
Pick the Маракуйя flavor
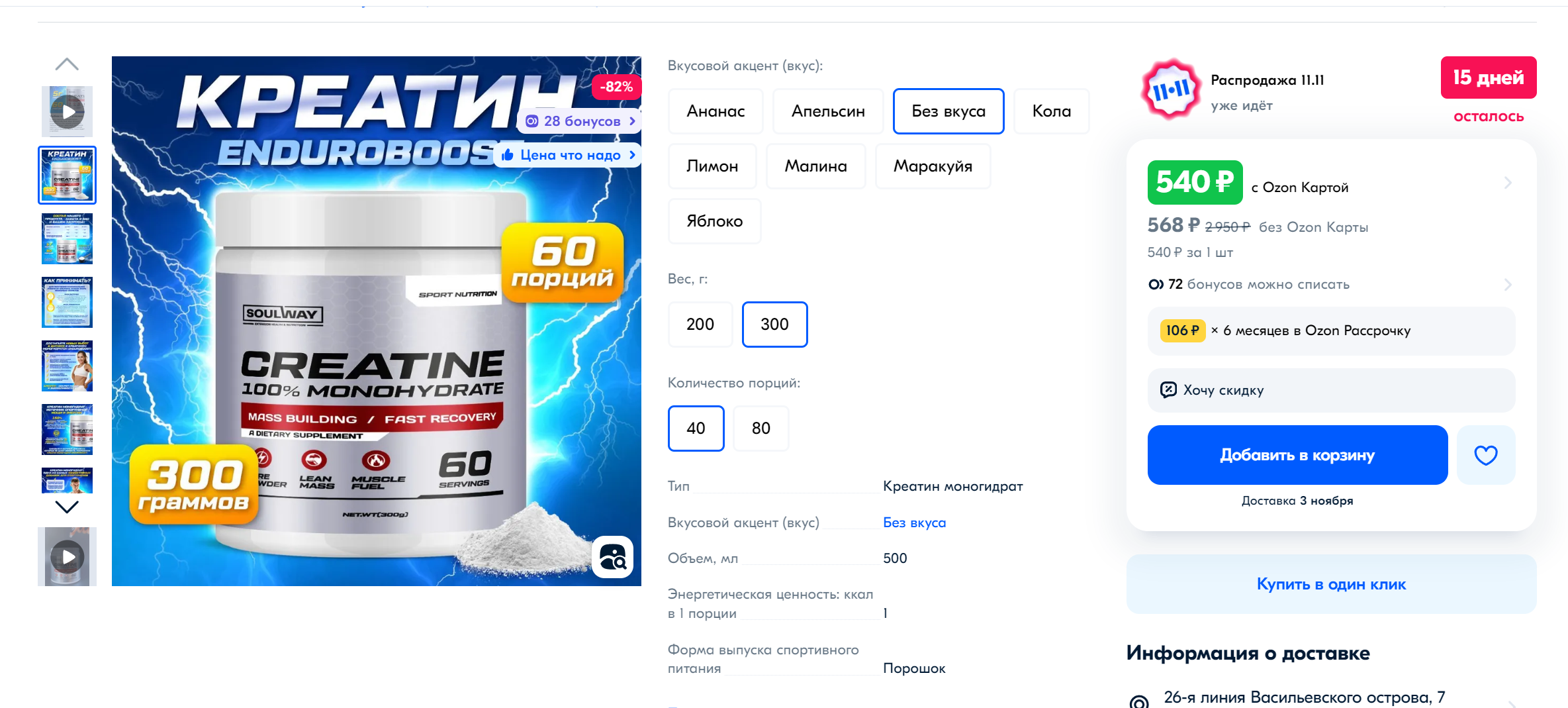pos(933,166)
